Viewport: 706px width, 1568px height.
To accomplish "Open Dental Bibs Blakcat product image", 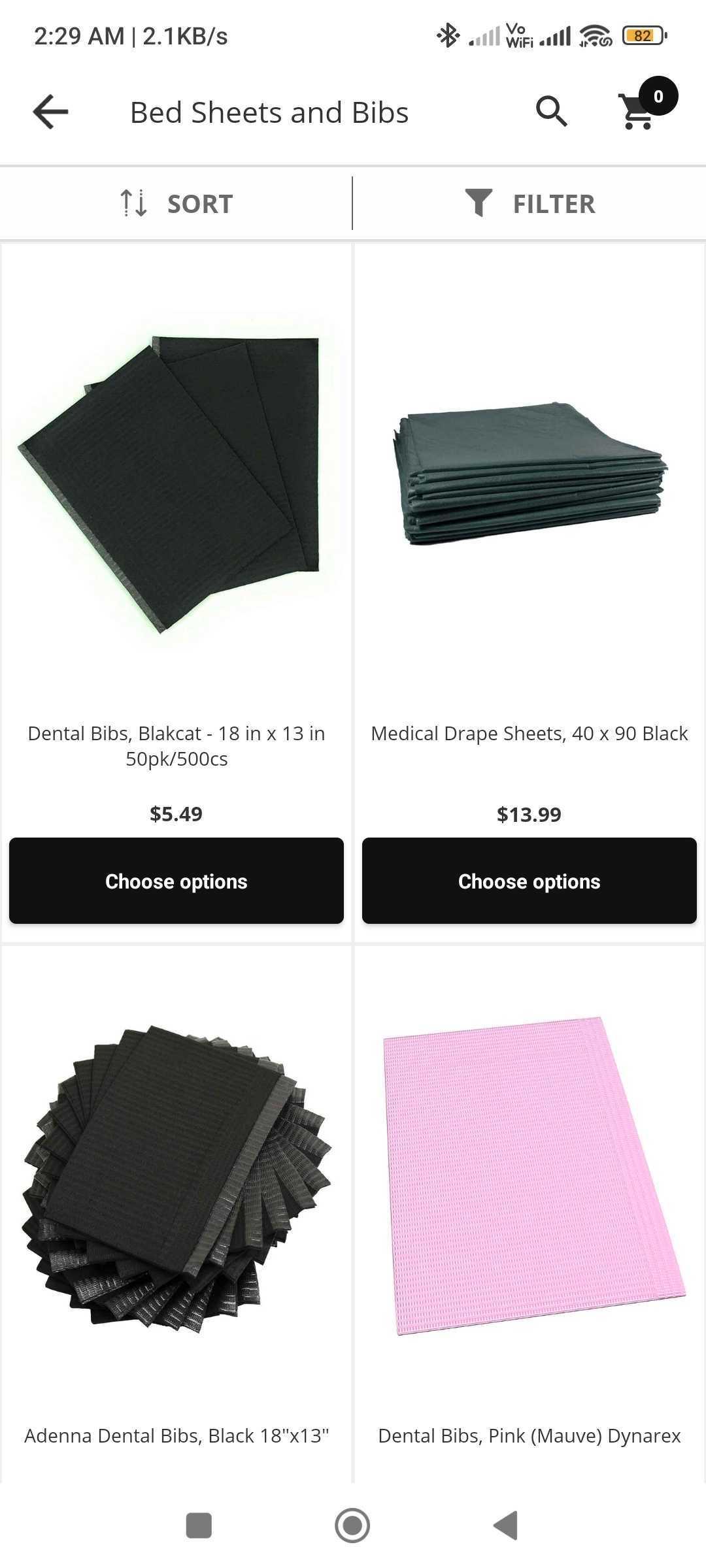I will pyautogui.click(x=176, y=483).
